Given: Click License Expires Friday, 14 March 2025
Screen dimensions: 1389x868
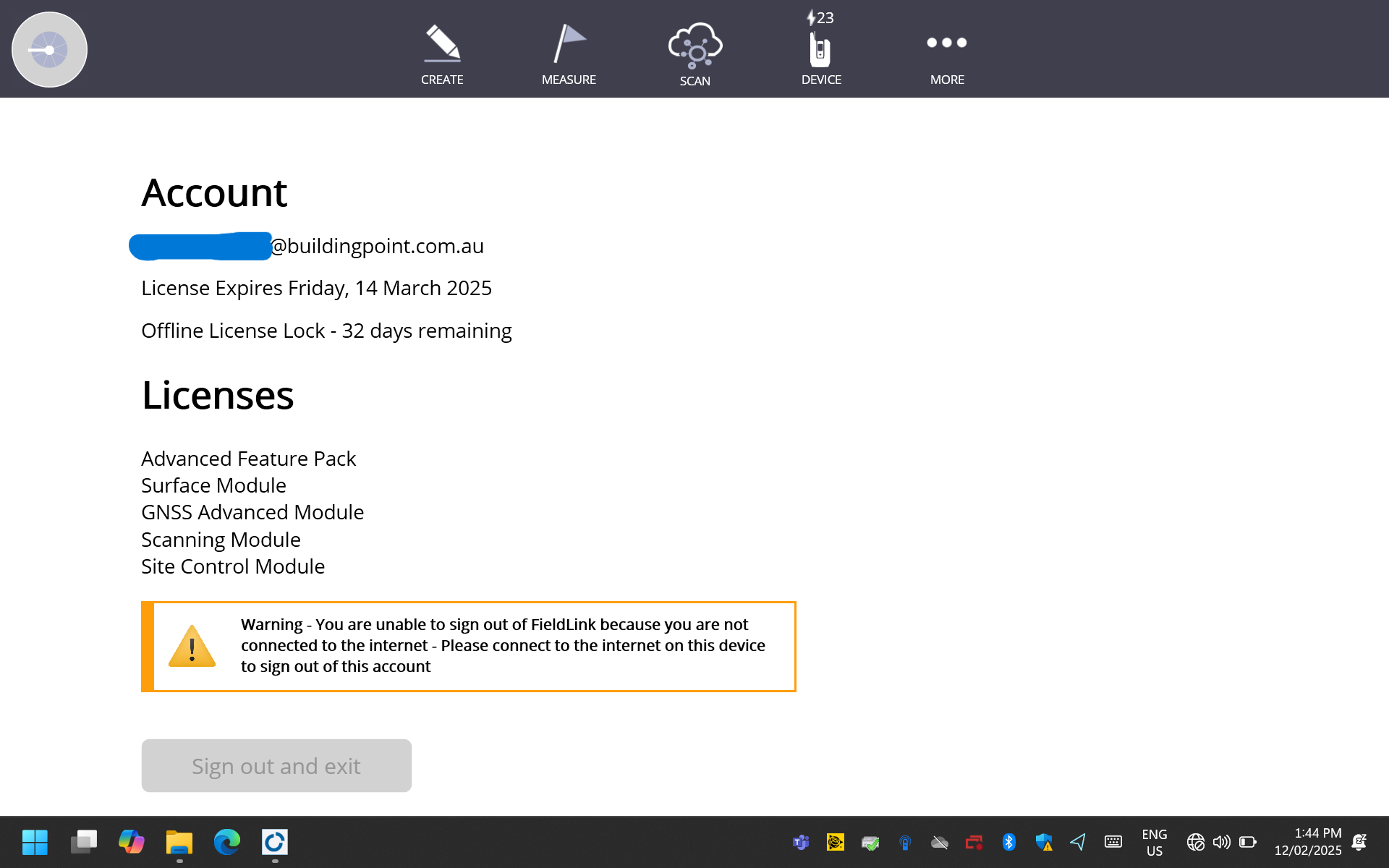Looking at the screenshot, I should pos(316,288).
